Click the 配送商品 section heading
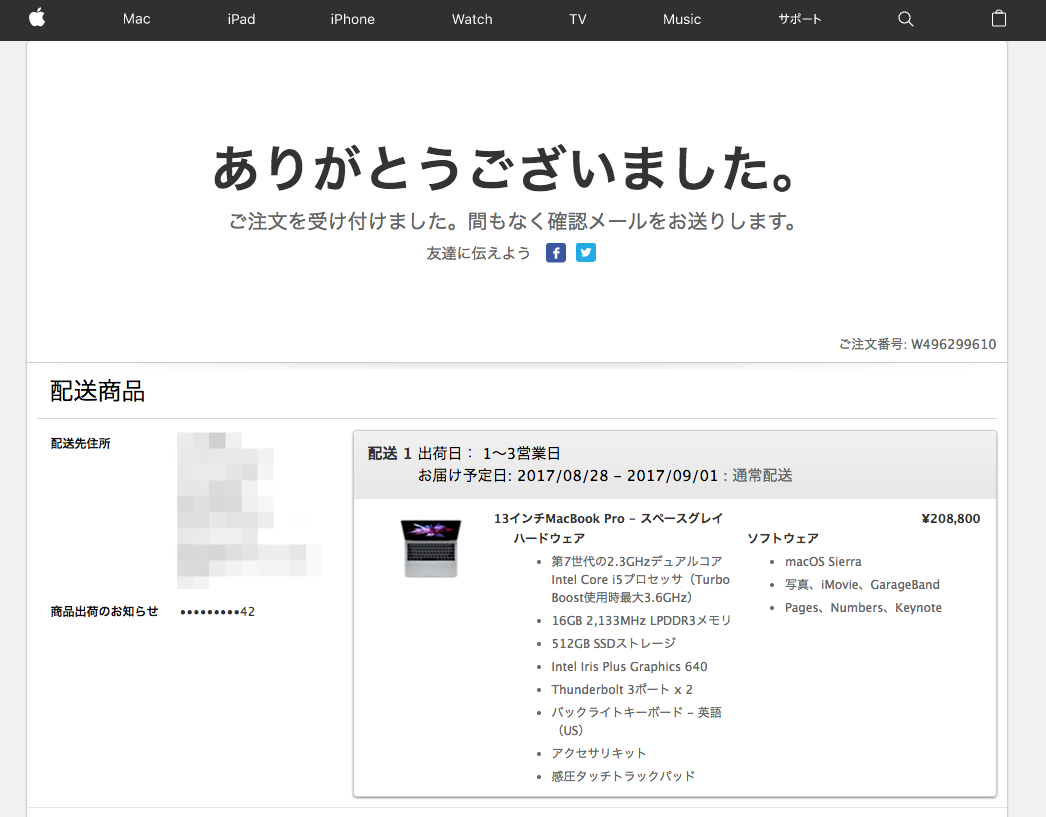 (x=97, y=391)
